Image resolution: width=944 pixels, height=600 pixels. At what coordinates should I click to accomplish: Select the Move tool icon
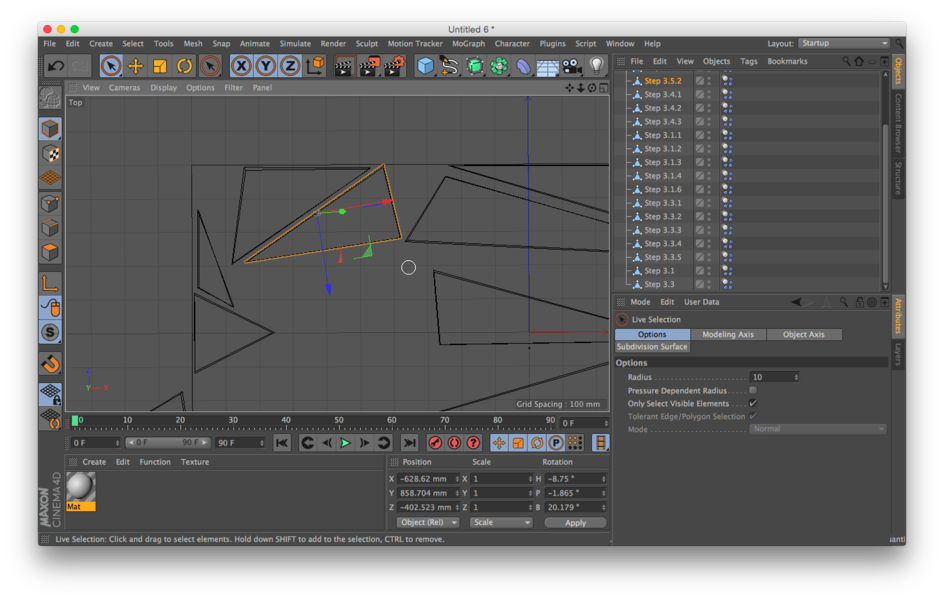135,66
